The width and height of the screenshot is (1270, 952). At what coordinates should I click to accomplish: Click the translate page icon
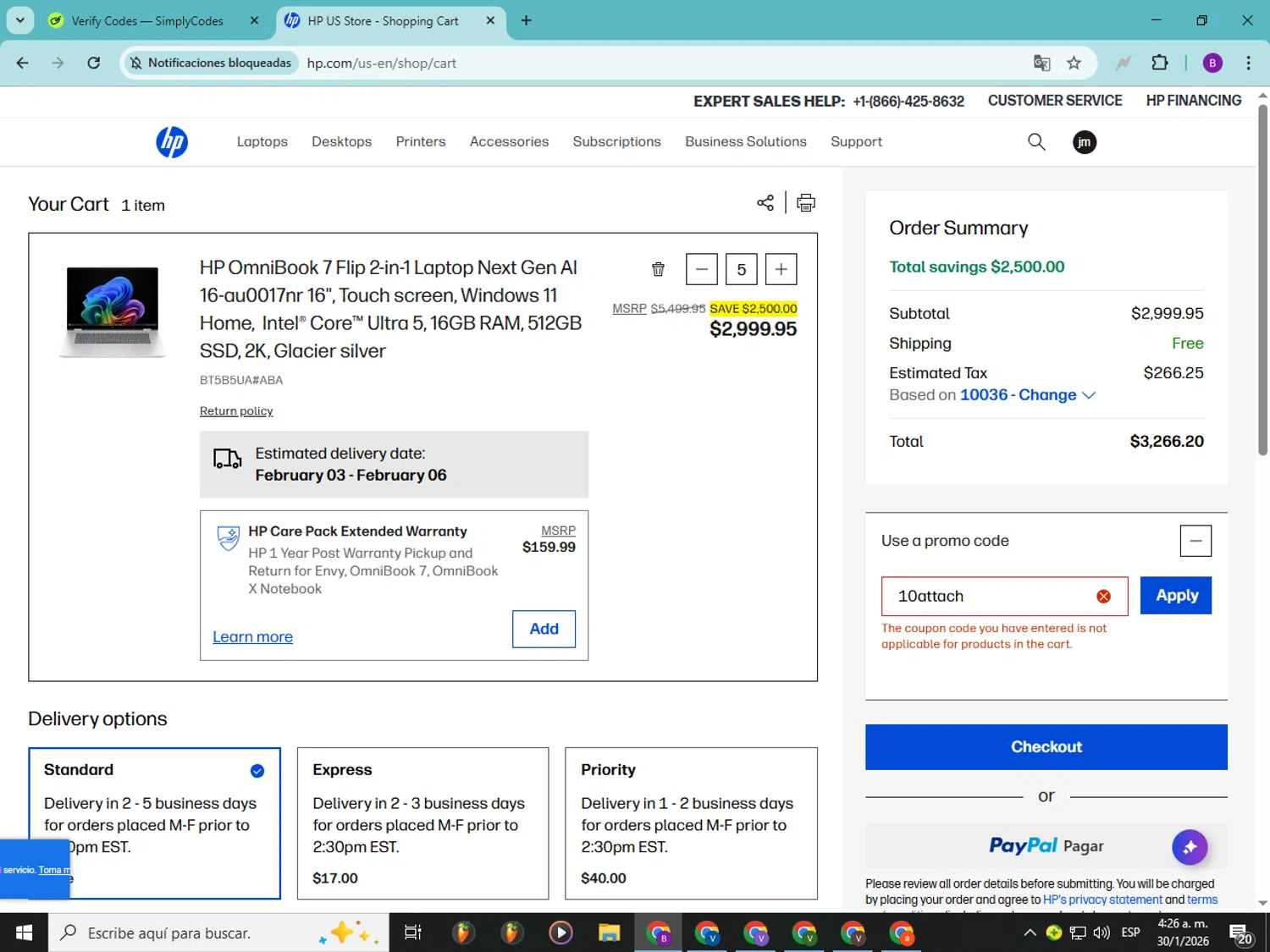1041,63
